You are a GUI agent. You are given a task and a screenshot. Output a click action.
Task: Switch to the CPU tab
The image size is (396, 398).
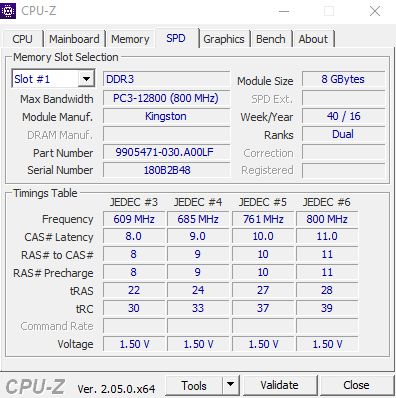(x=22, y=39)
